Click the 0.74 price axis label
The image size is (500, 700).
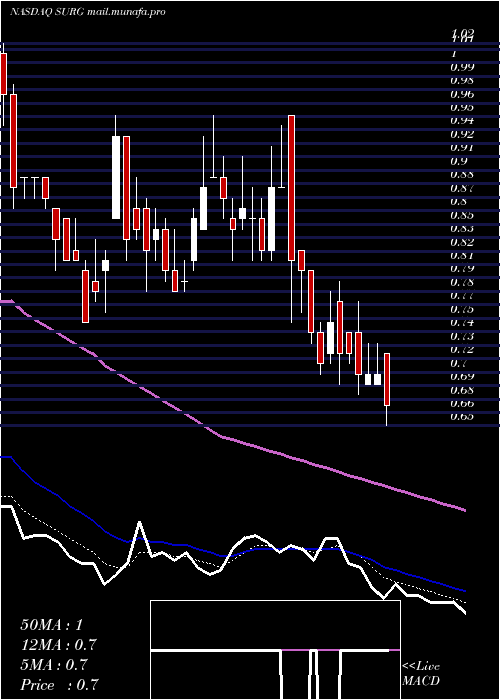tap(462, 322)
